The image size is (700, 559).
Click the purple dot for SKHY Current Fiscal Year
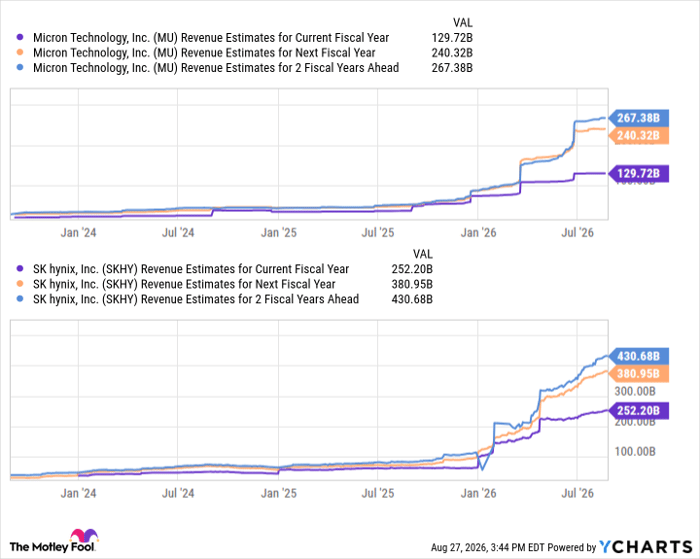pyautogui.click(x=20, y=269)
